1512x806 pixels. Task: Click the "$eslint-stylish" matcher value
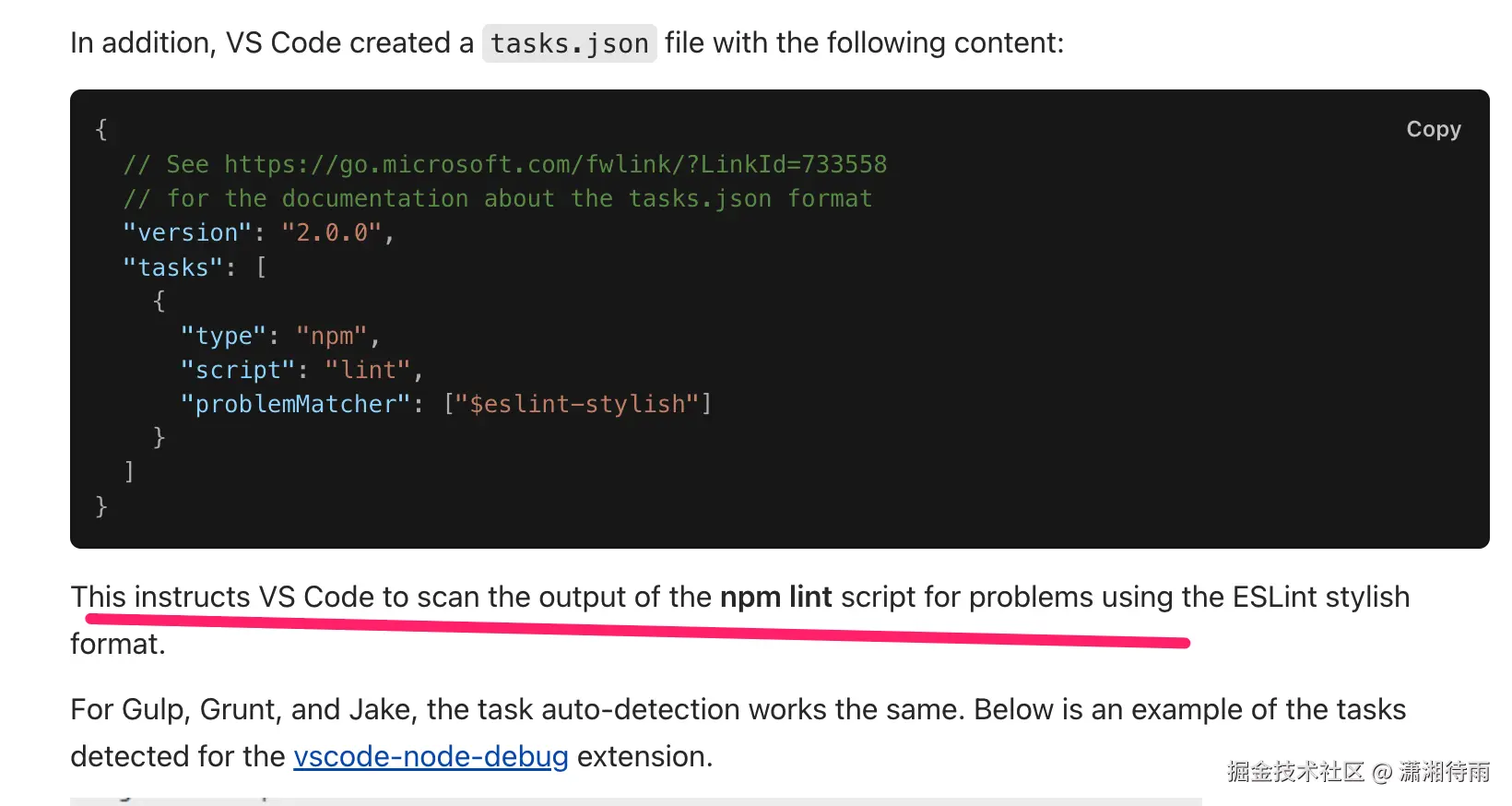577,404
